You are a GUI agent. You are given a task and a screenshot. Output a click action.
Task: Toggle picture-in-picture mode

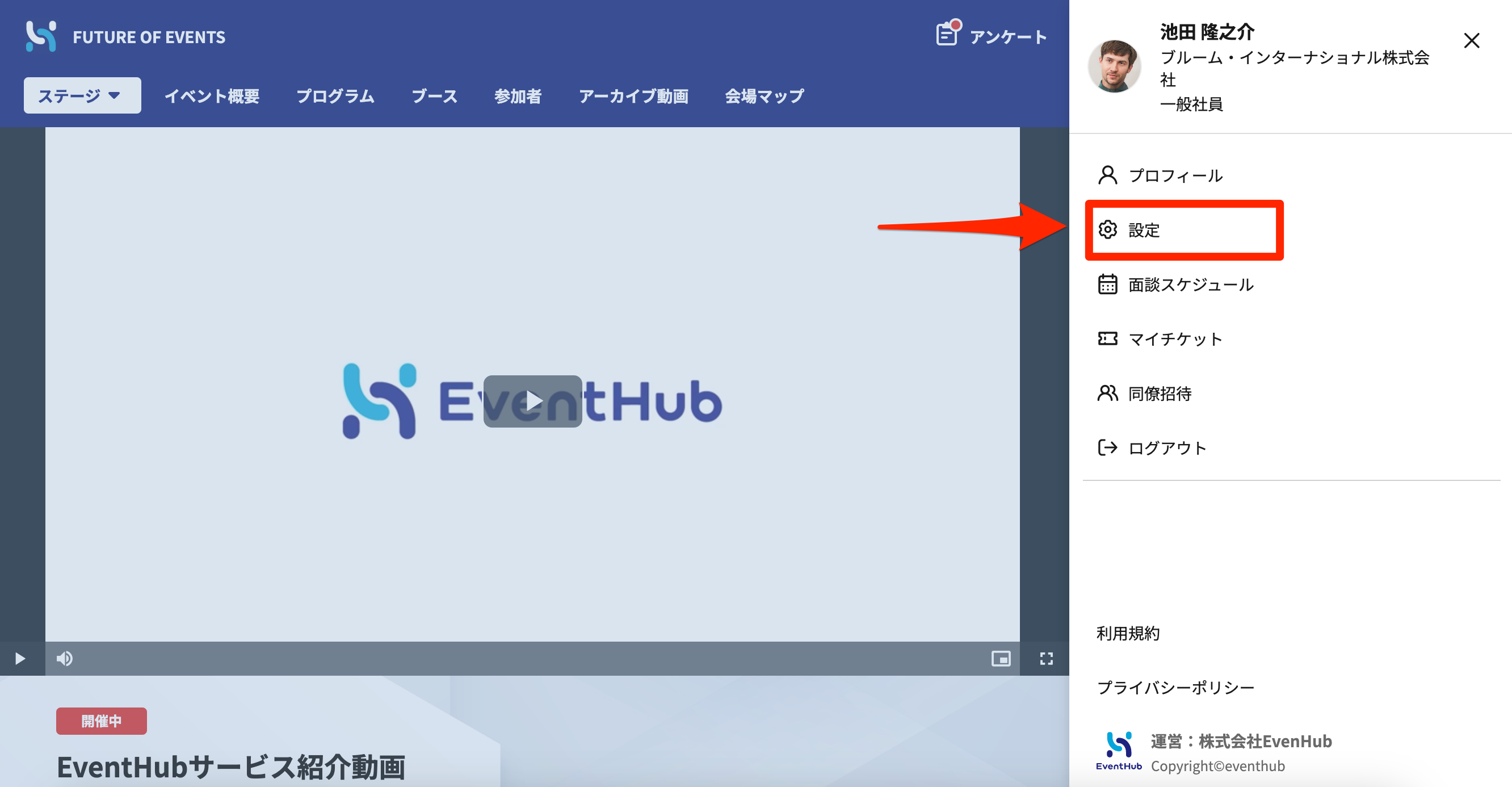(x=1001, y=658)
